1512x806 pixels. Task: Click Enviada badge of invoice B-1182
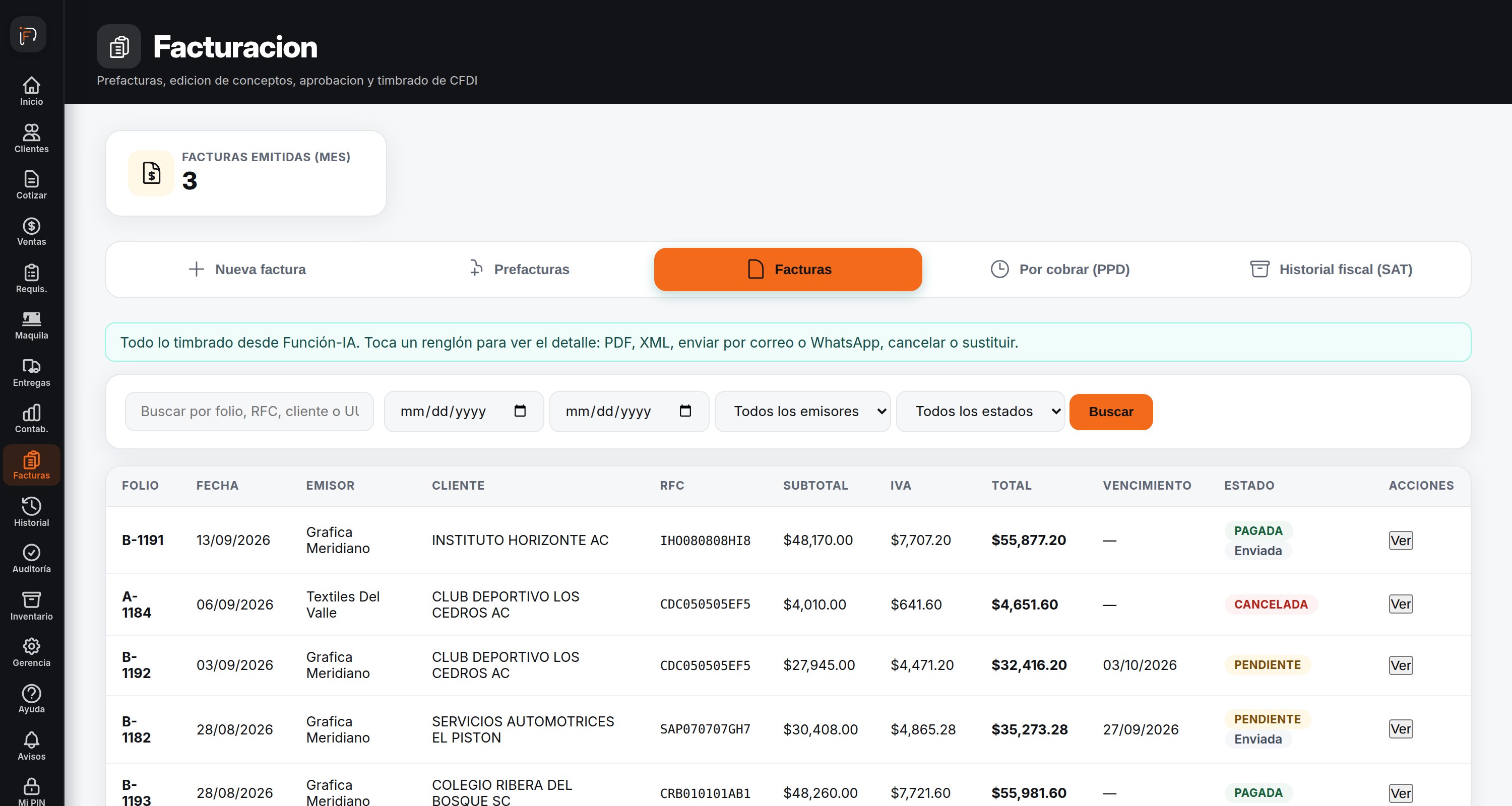click(x=1257, y=739)
